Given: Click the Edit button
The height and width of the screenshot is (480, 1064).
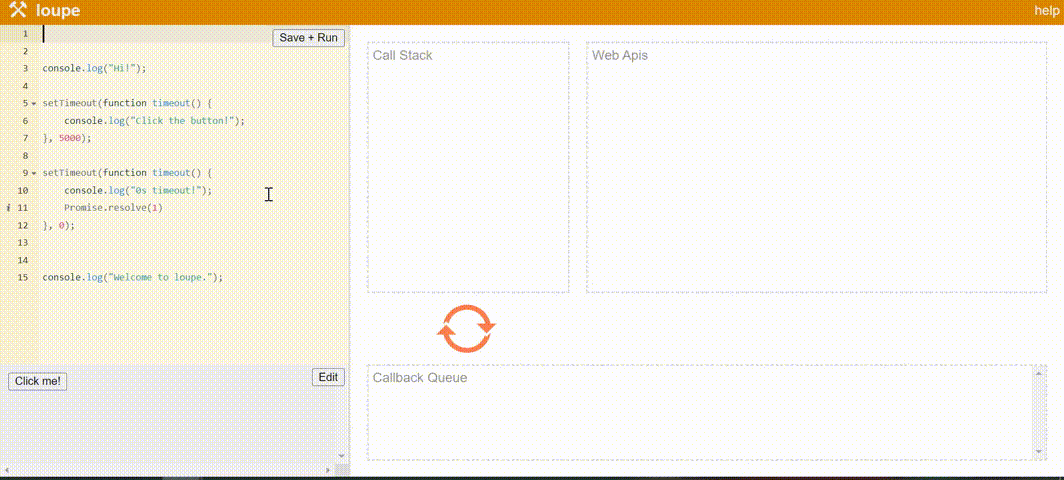Looking at the screenshot, I should click(328, 377).
